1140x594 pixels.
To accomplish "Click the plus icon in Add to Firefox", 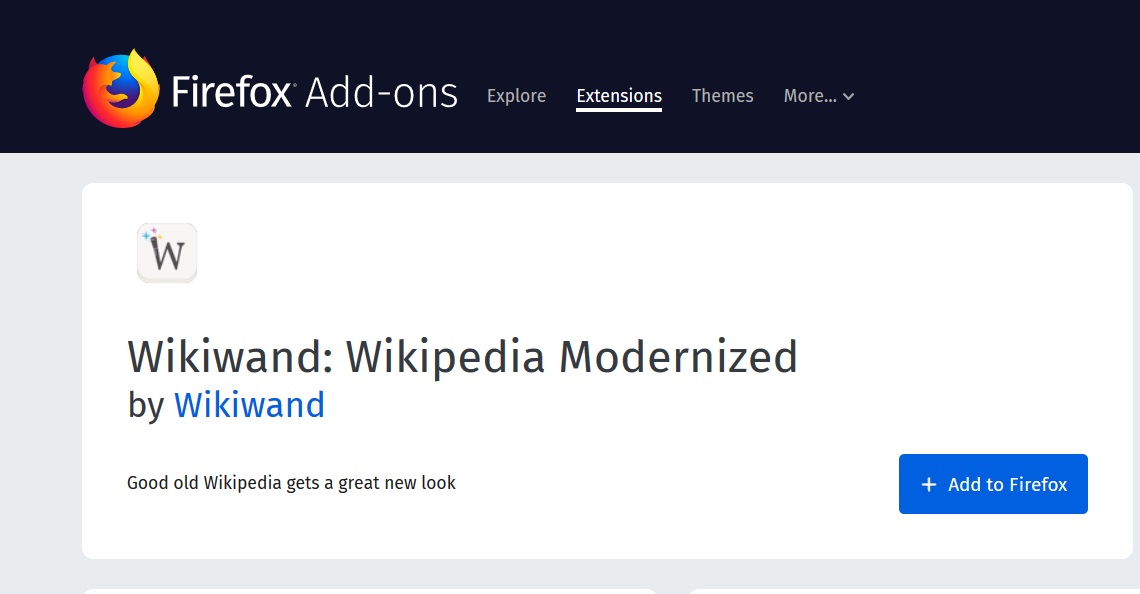I will click(x=928, y=485).
